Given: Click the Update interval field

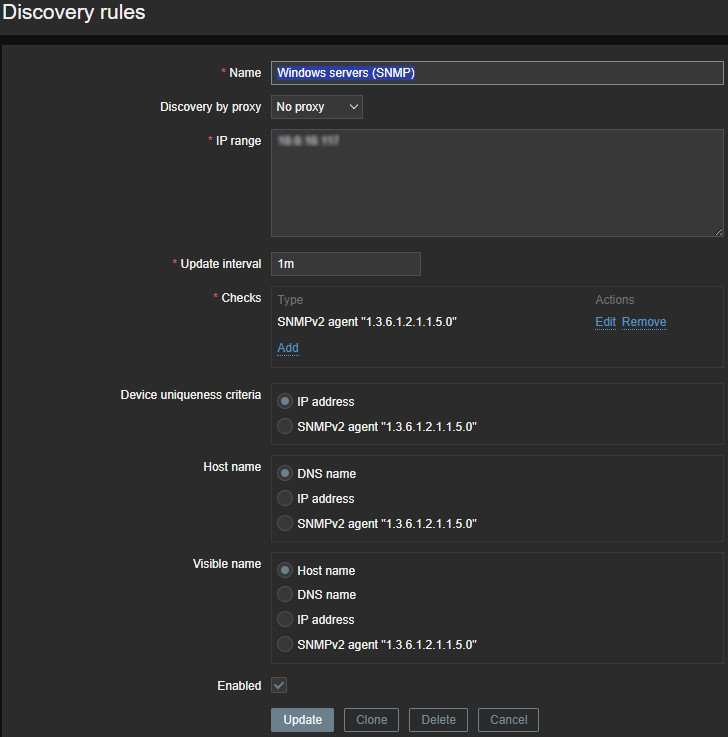Looking at the screenshot, I should [x=345, y=264].
